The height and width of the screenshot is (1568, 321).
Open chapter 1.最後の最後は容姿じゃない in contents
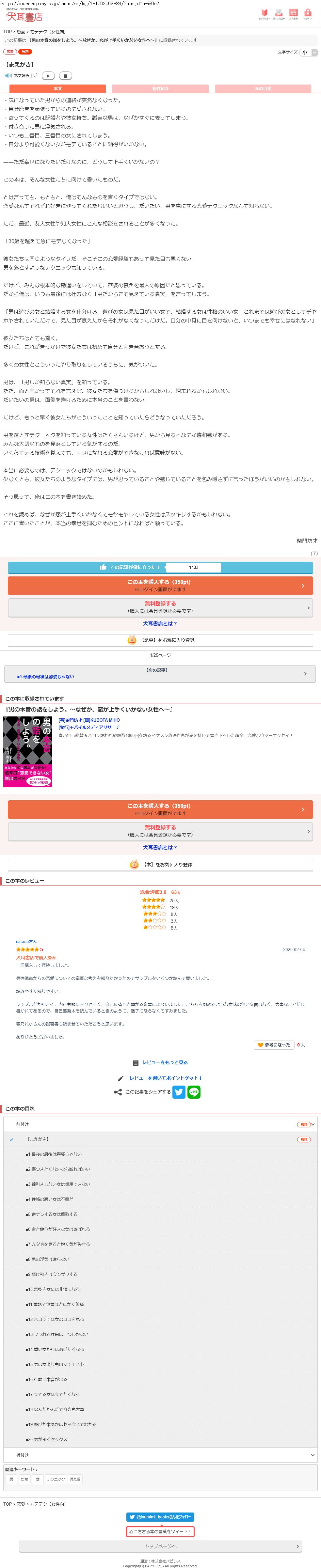tap(54, 1154)
